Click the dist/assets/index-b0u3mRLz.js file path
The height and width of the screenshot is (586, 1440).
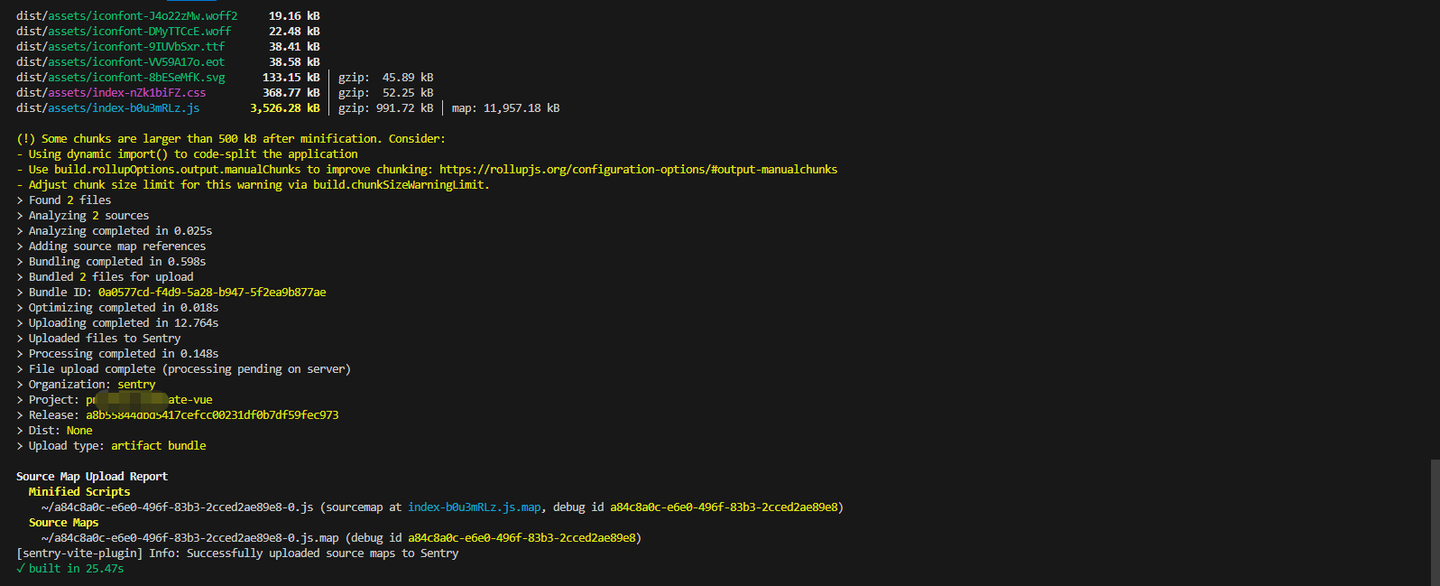(x=108, y=108)
